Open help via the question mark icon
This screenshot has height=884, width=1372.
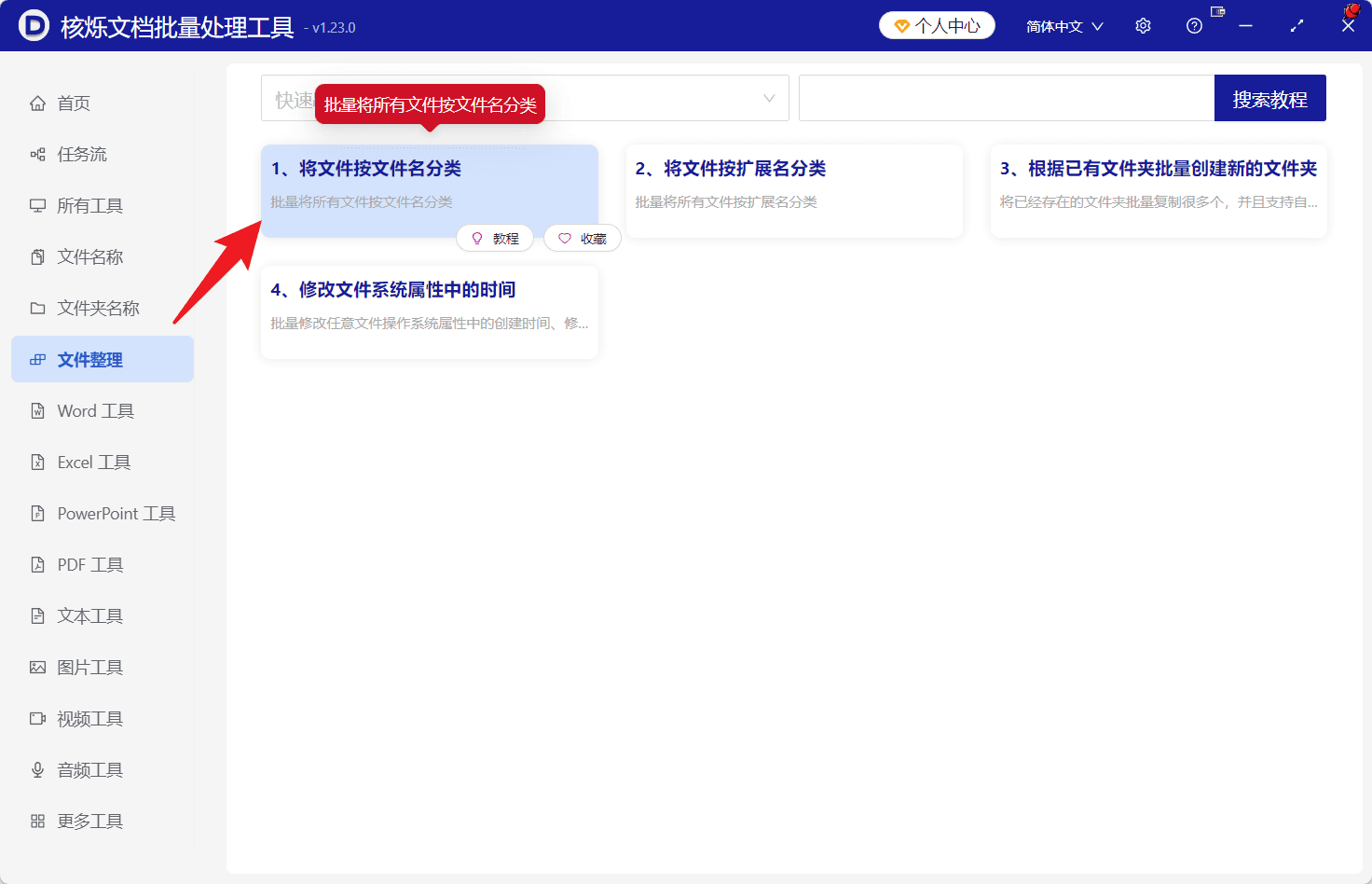(1194, 26)
